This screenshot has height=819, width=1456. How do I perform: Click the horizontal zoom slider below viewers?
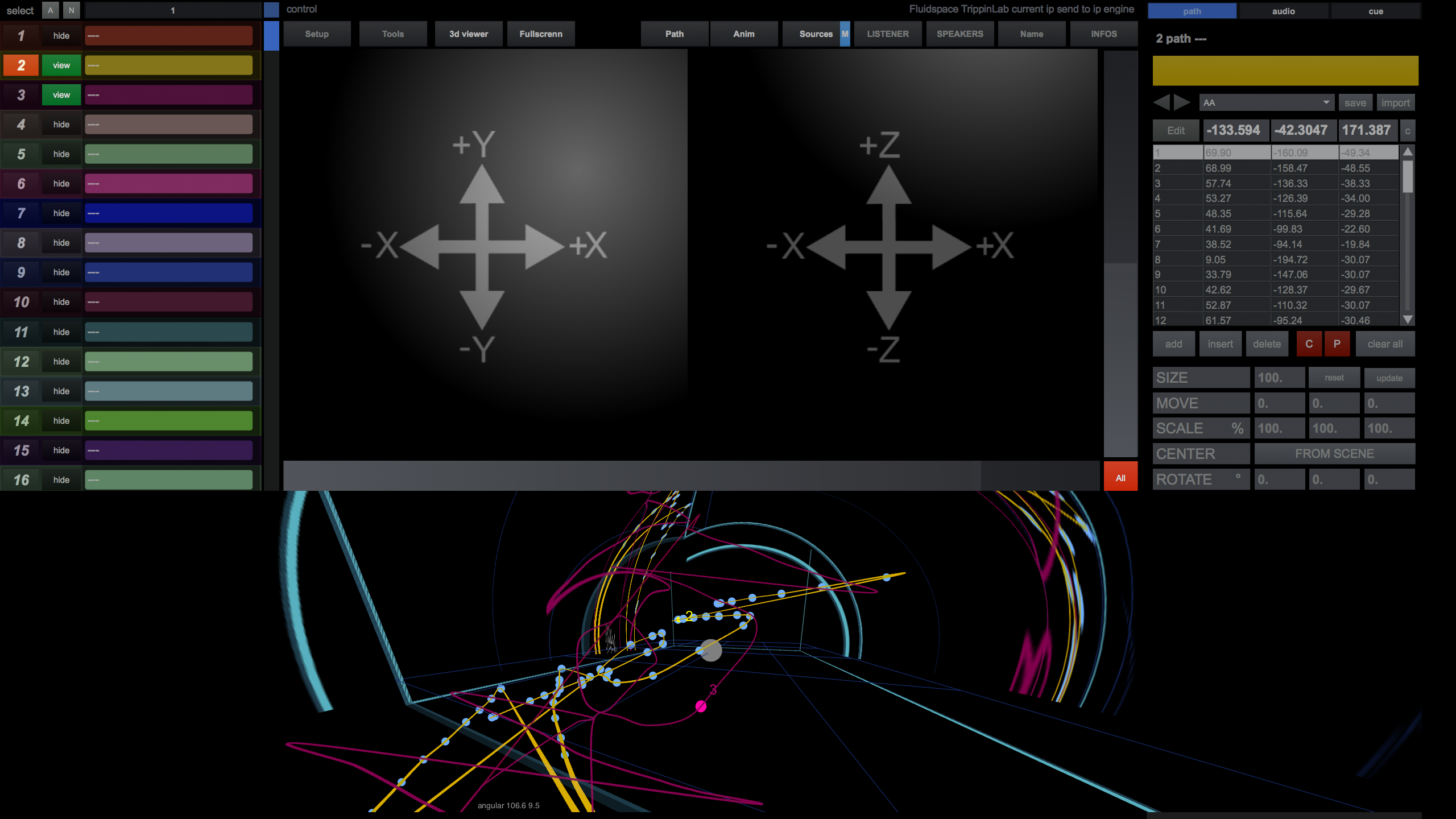tap(691, 476)
